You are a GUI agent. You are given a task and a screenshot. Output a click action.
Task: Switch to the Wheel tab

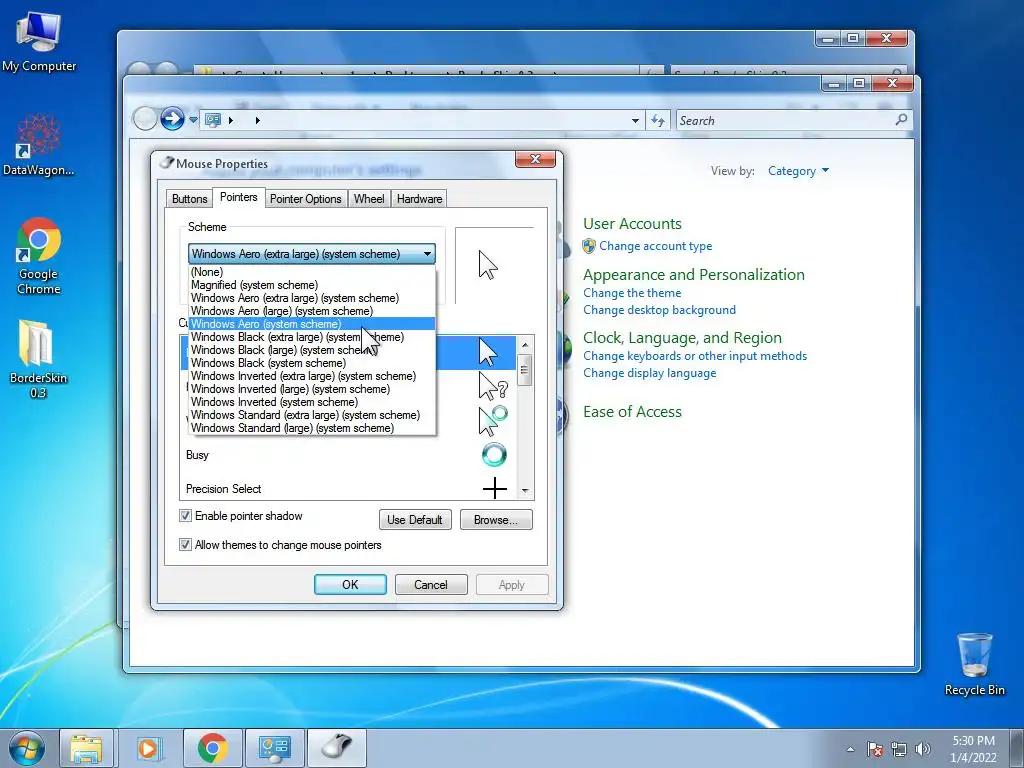pyautogui.click(x=369, y=199)
